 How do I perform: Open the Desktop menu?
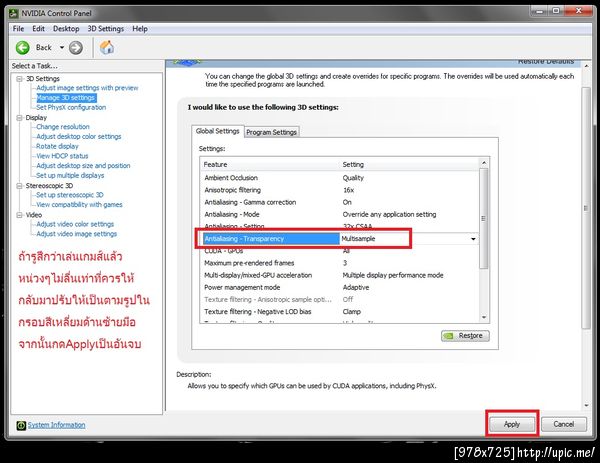pyautogui.click(x=66, y=29)
